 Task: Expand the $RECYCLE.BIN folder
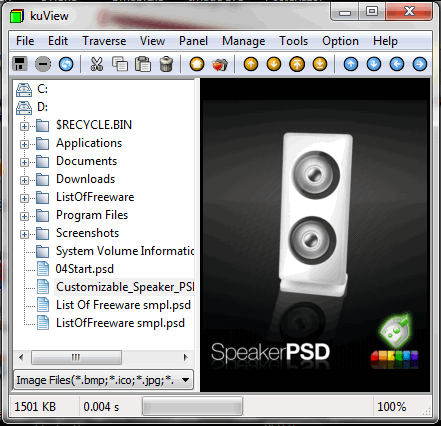coord(24,126)
